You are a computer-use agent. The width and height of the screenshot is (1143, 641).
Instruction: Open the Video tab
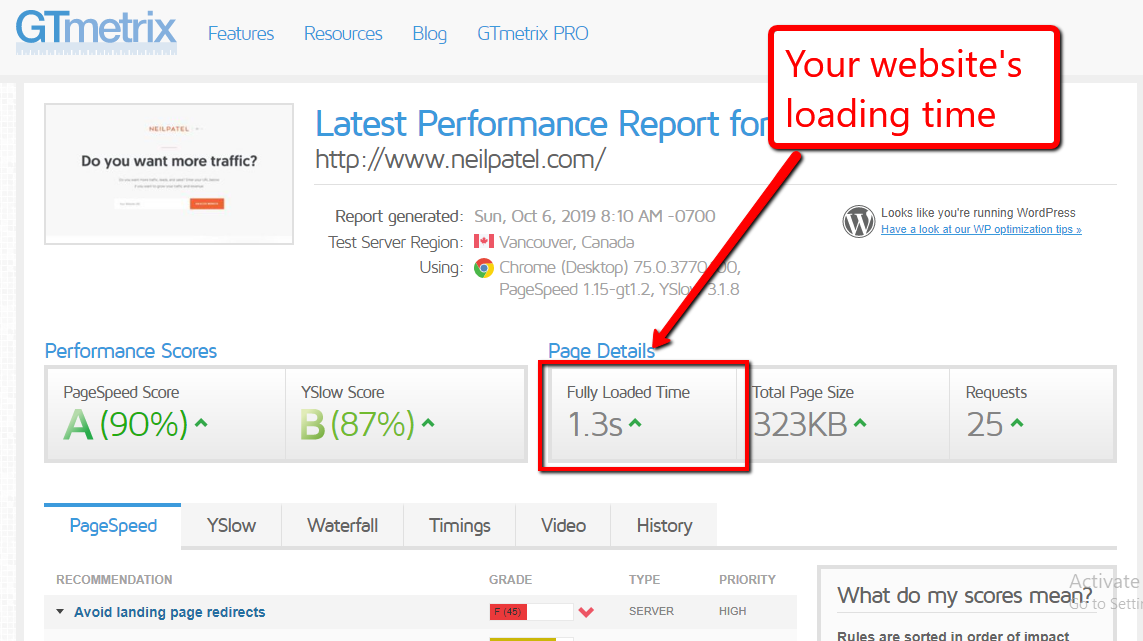[x=563, y=525]
